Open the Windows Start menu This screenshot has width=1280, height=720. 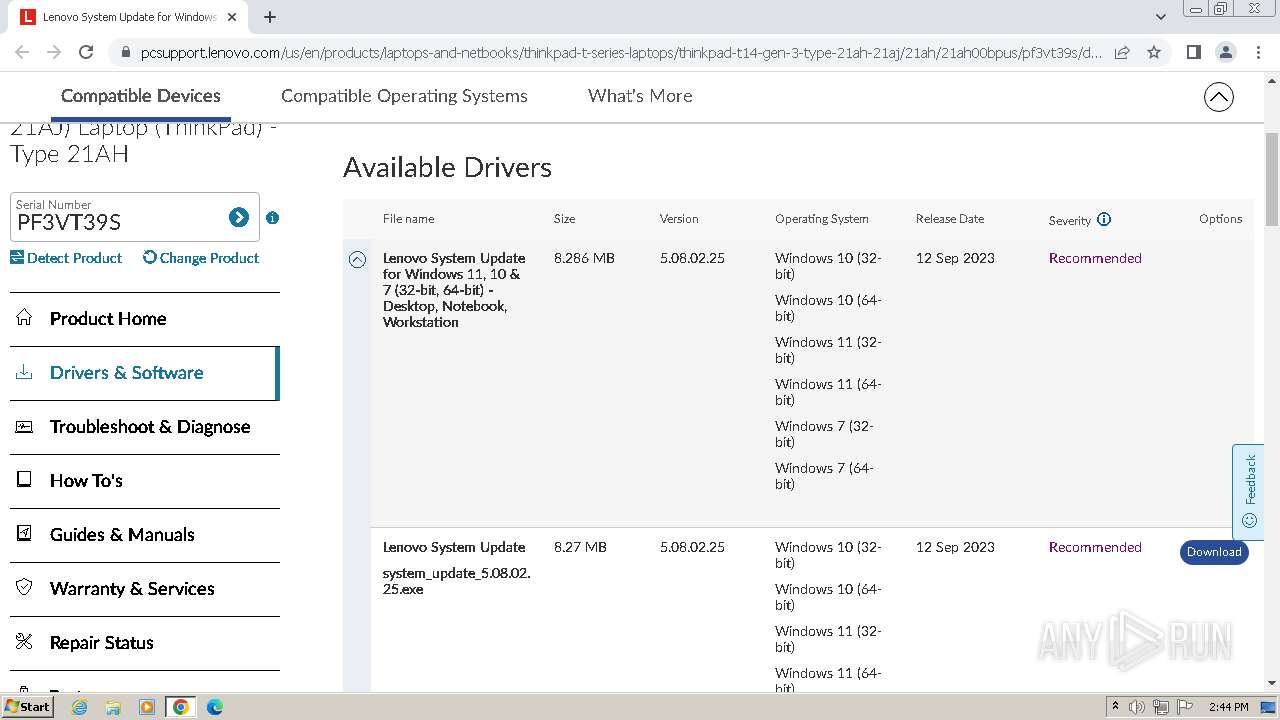27,707
